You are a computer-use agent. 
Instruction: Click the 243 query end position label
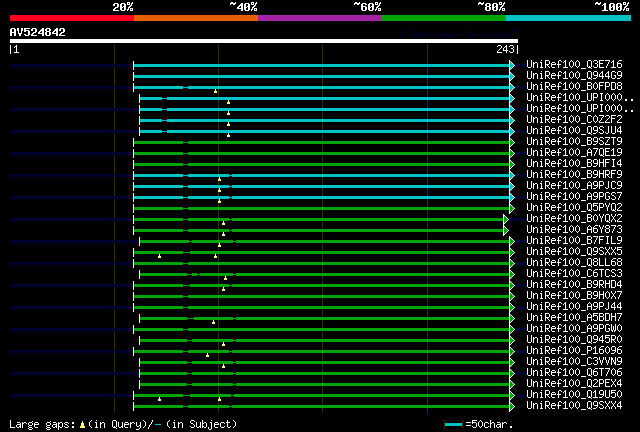[x=505, y=49]
